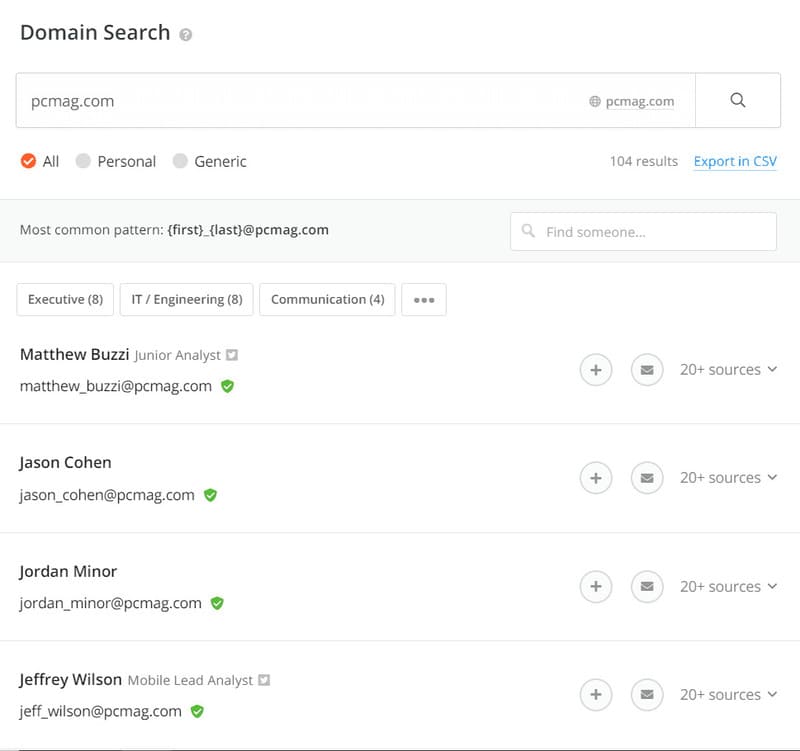The width and height of the screenshot is (800, 751).
Task: Open the envelope icon for Jason Cohen
Action: click(647, 477)
